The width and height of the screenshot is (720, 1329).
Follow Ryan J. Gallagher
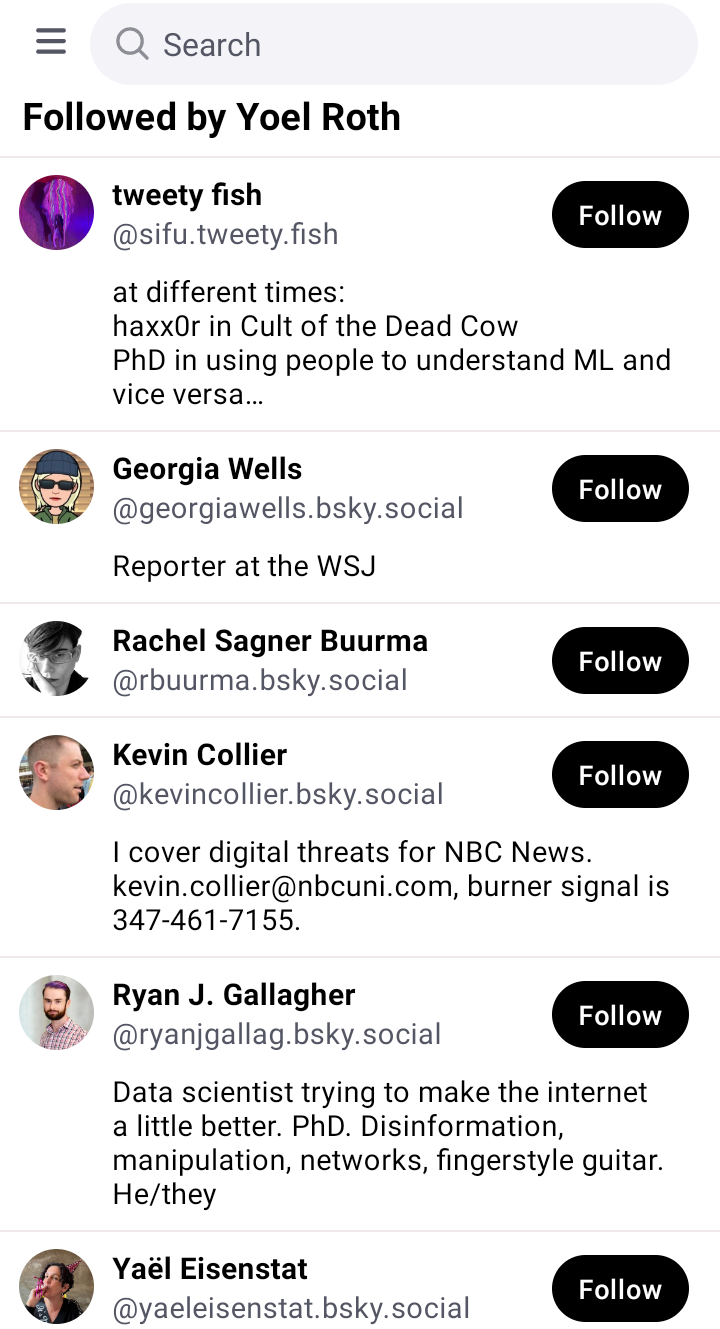coord(620,1015)
